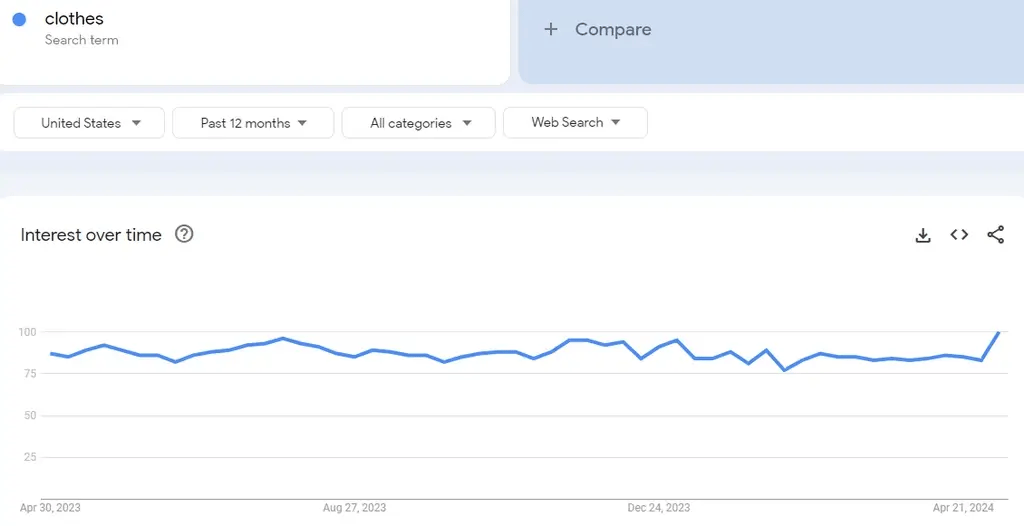Open the help icon beside Interest over time
The width and height of the screenshot is (1024, 526).
(x=184, y=234)
